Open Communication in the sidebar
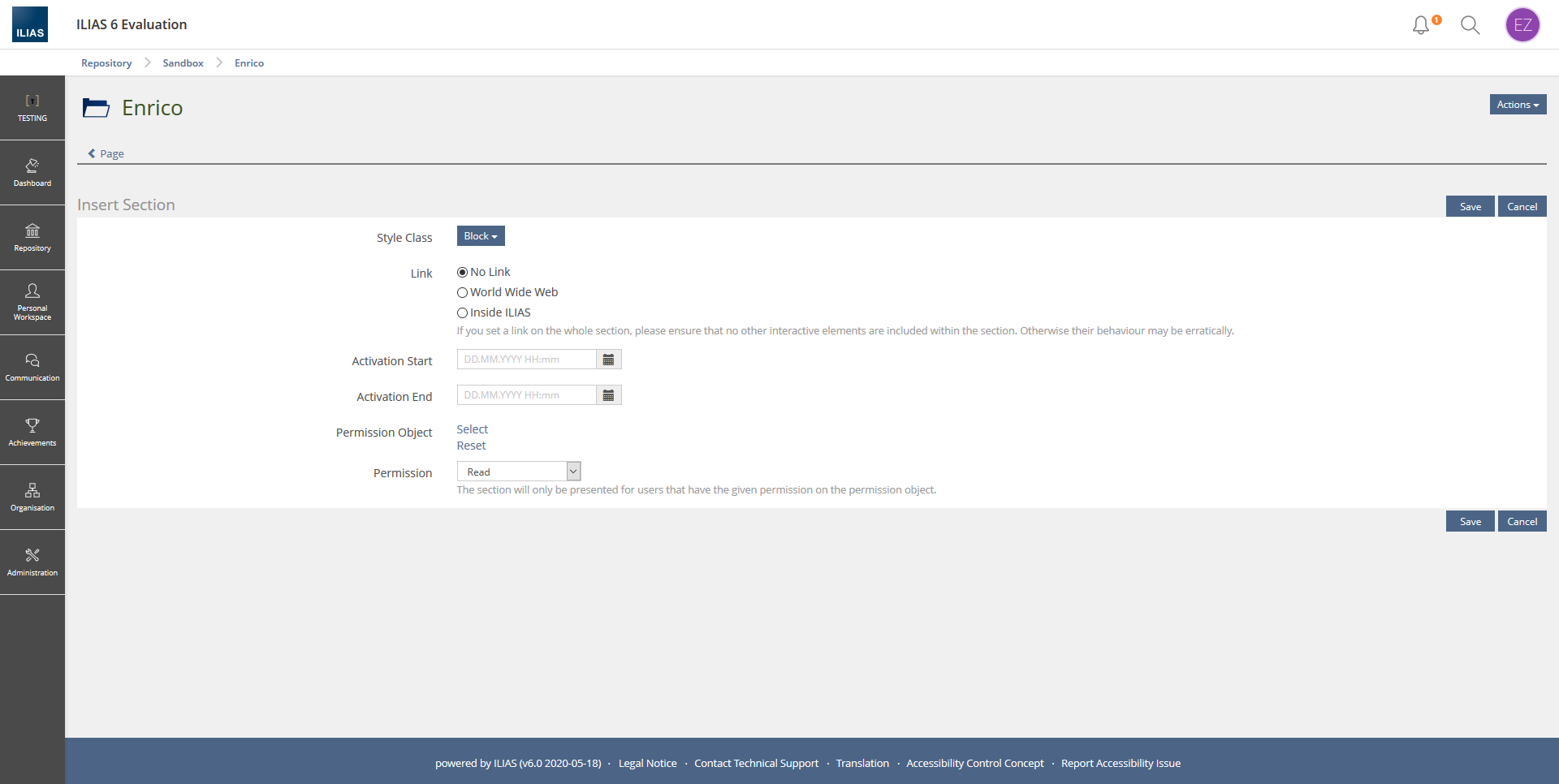This screenshot has width=1559, height=784. click(32, 368)
